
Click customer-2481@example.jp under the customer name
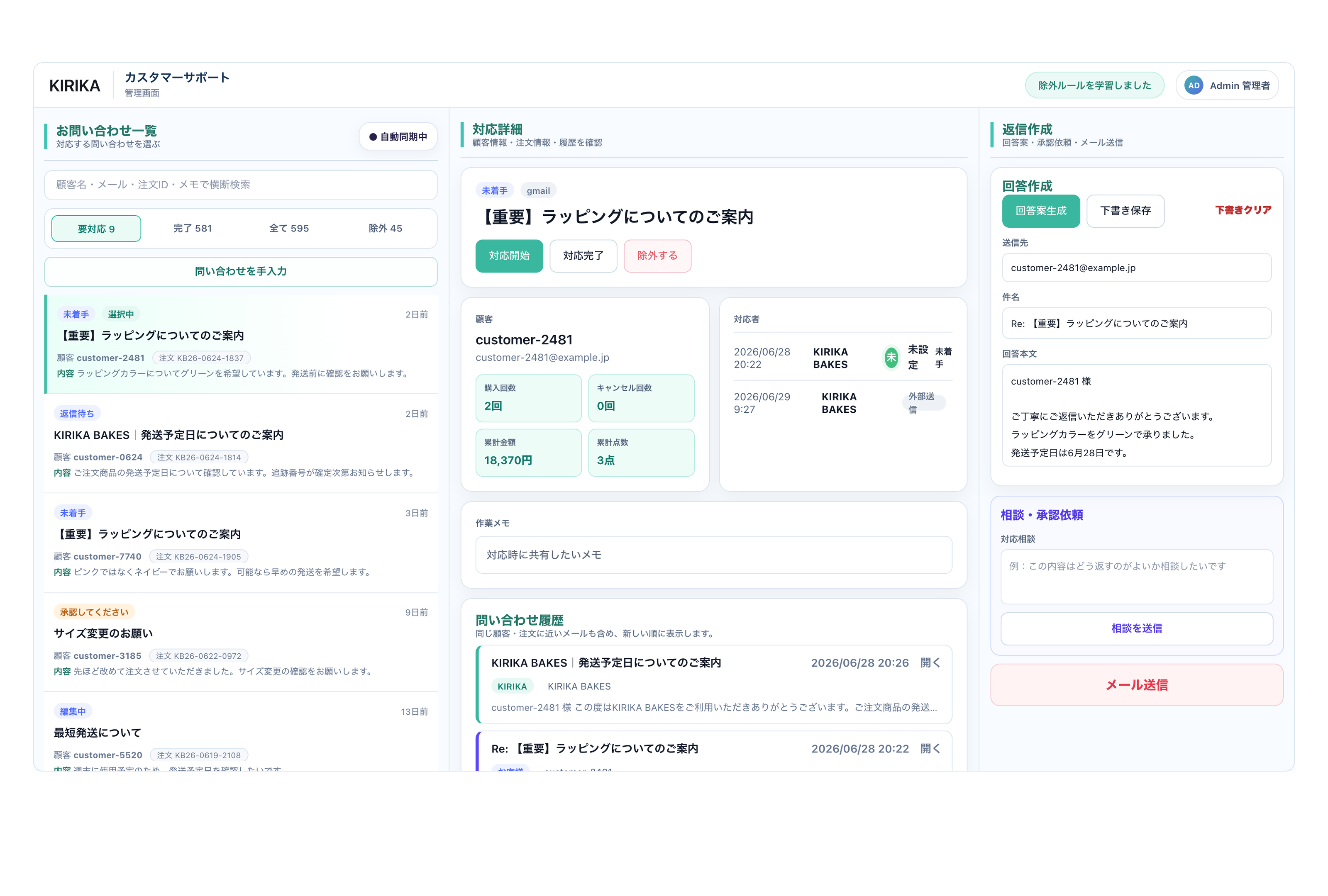click(x=542, y=358)
